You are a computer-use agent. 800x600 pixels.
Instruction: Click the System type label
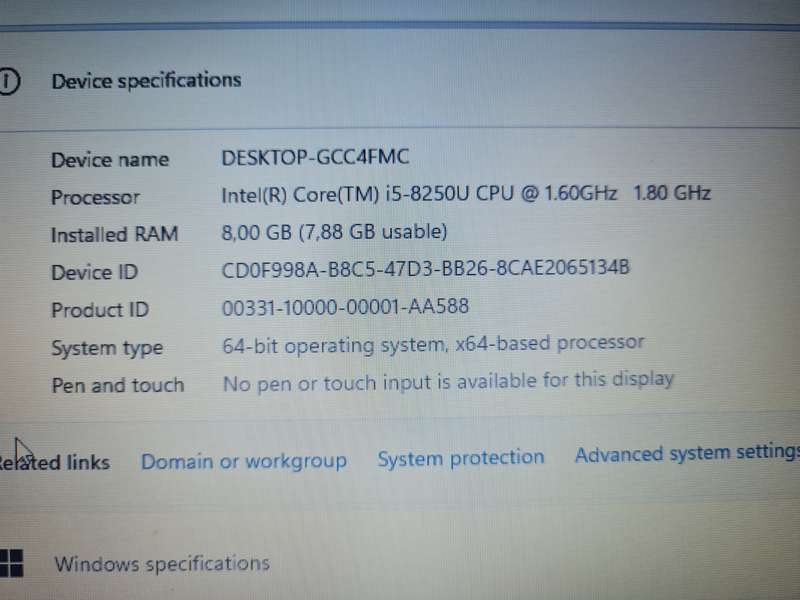107,348
